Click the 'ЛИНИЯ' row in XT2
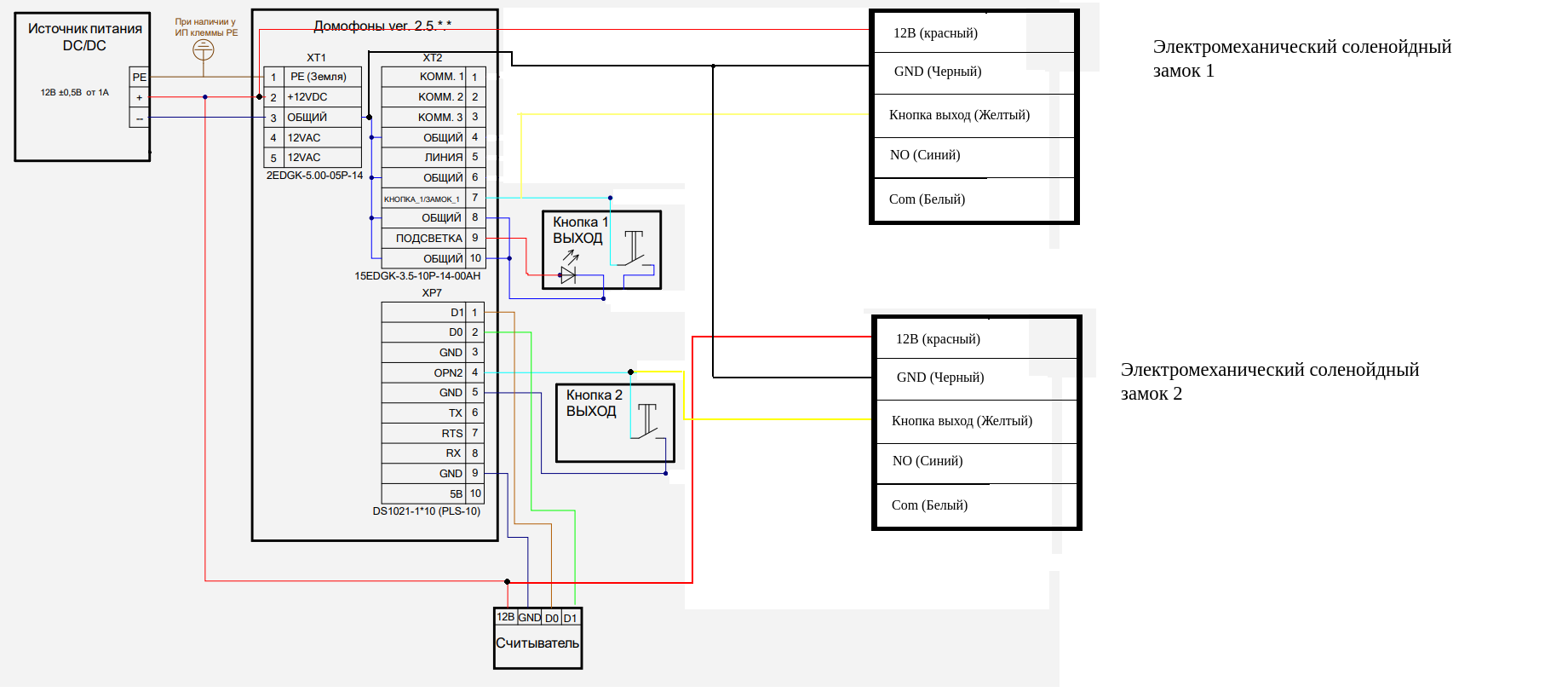The width and height of the screenshot is (1568, 692). coord(434,158)
